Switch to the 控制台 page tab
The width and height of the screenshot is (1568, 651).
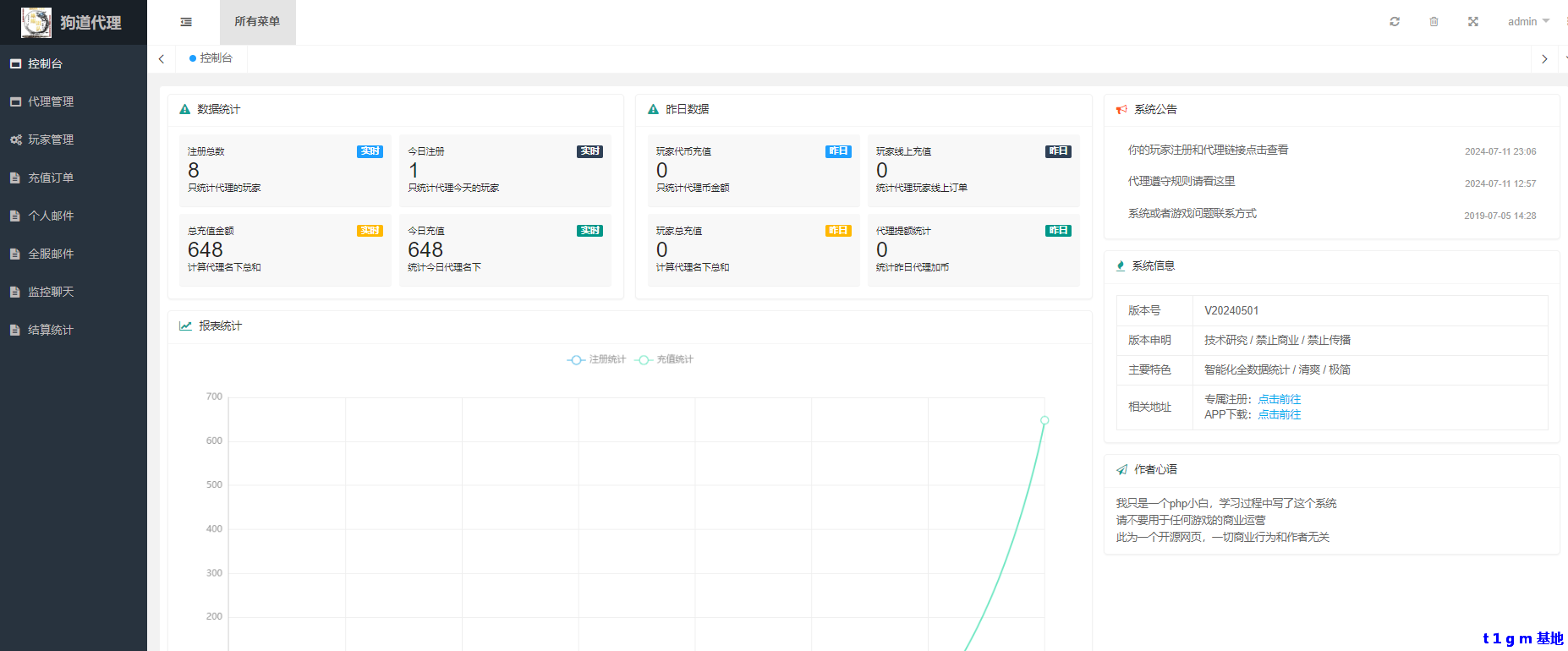[x=211, y=58]
